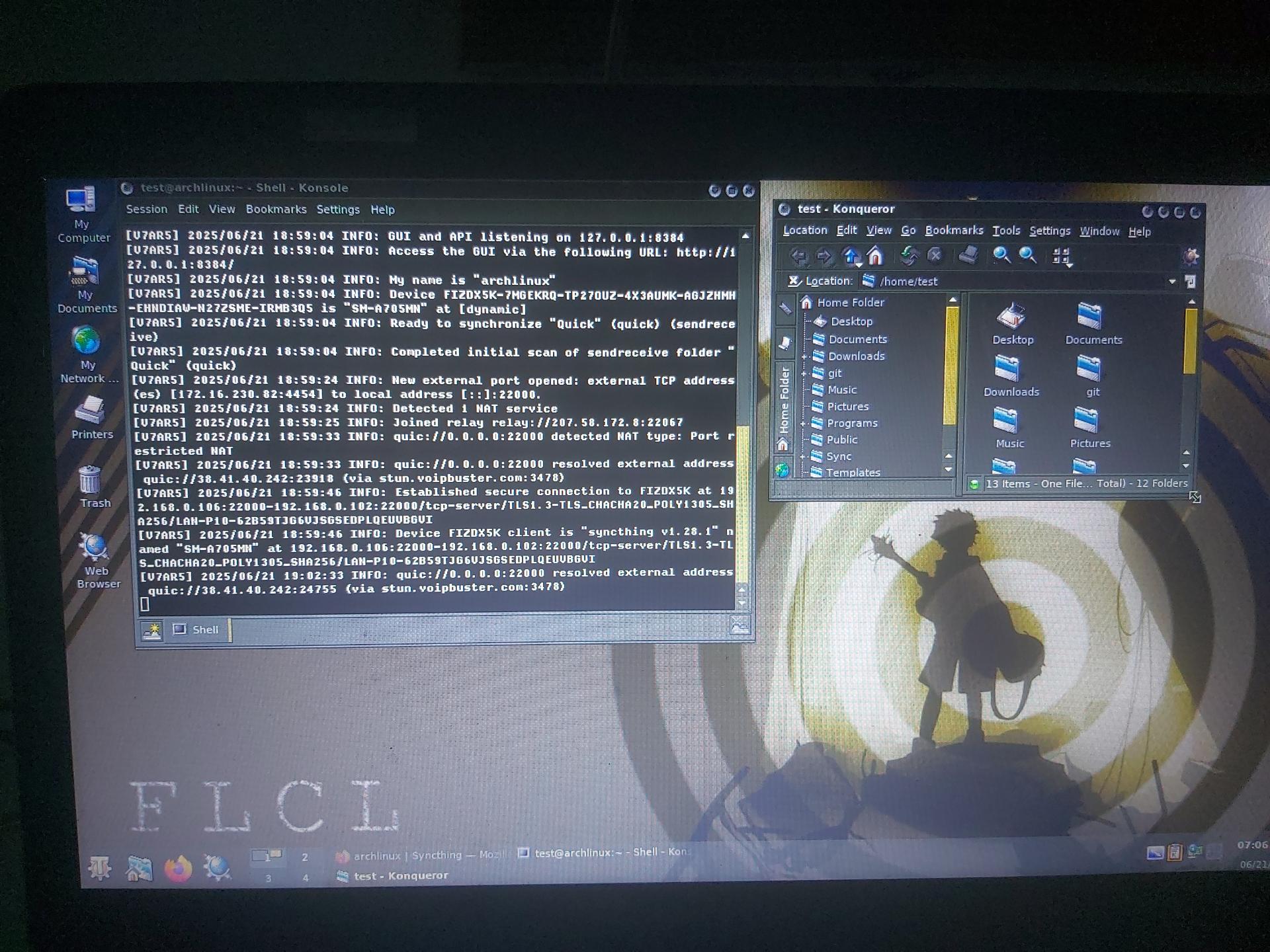1270x952 pixels.
Task: Switch to Syncing Mozilla taskbar entry
Action: coord(421,855)
